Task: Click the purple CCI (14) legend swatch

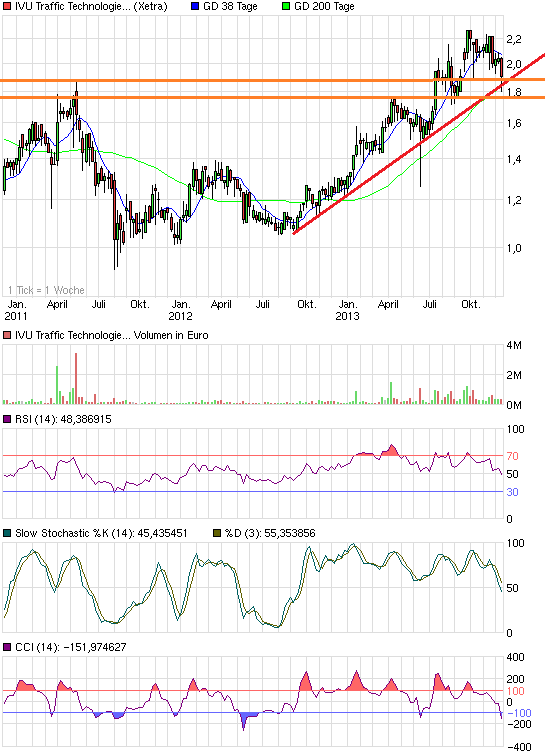Action: [x=7, y=647]
